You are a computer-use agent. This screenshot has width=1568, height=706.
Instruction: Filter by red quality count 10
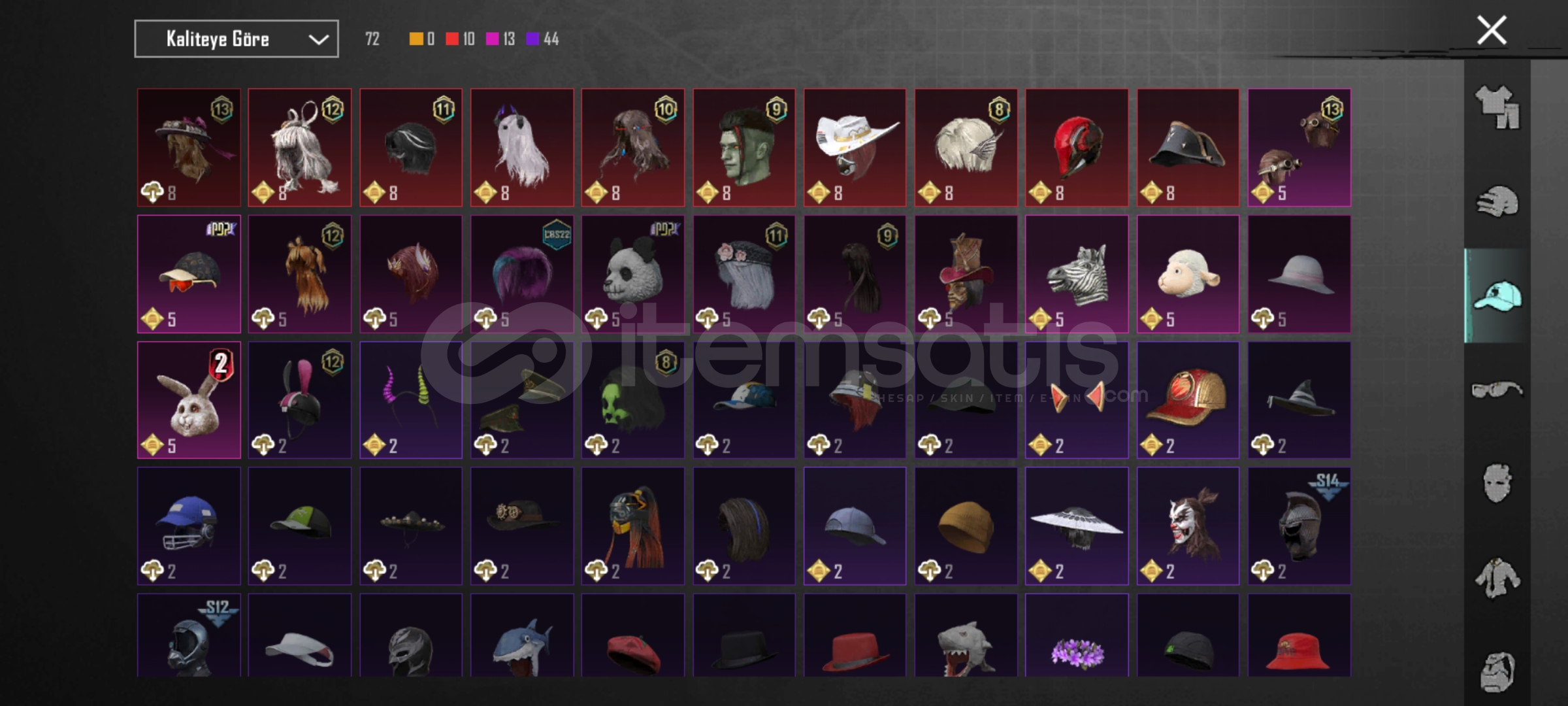(x=461, y=39)
